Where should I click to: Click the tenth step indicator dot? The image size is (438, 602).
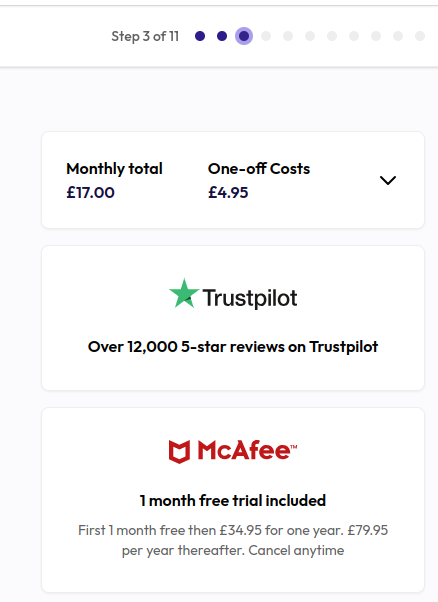tap(398, 36)
